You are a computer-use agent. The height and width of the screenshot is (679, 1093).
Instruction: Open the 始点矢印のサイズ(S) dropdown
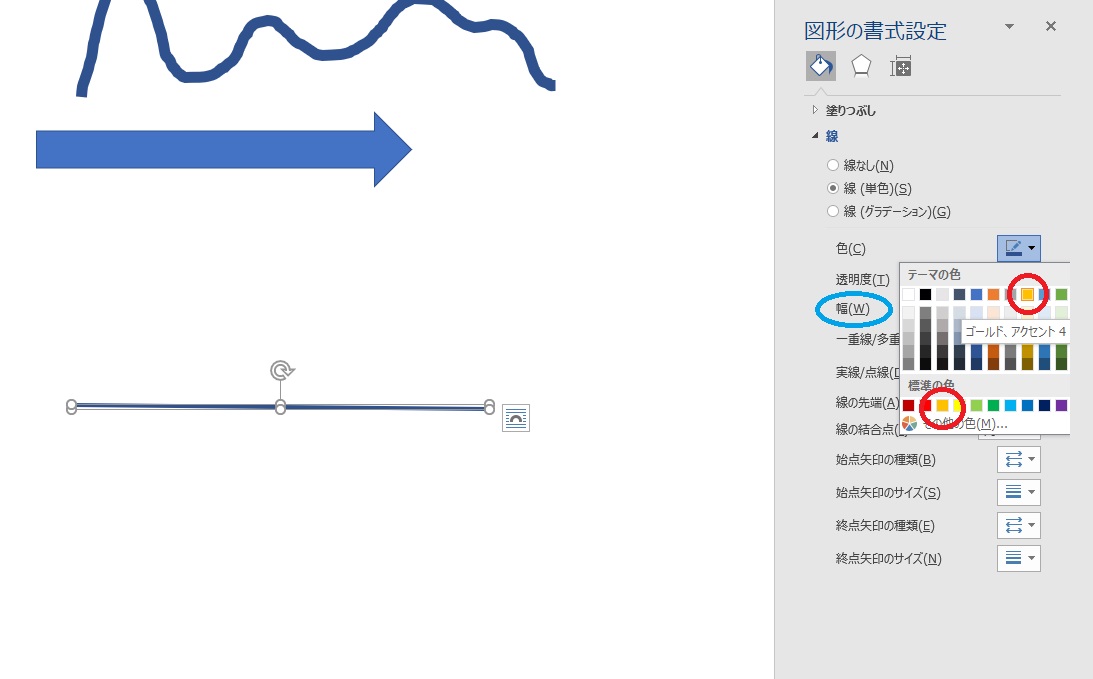tap(1018, 492)
